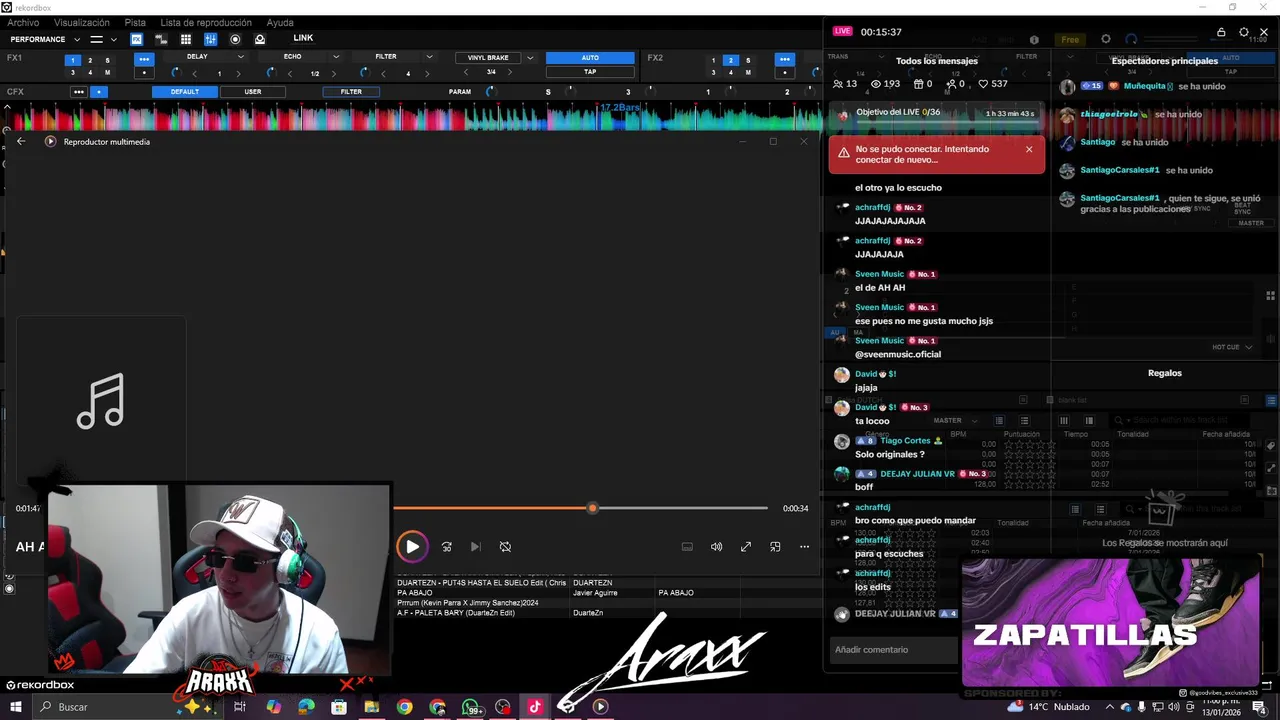Toggle the CFX single-dot mode button
Viewport: 1280px width, 720px height.
click(x=99, y=92)
